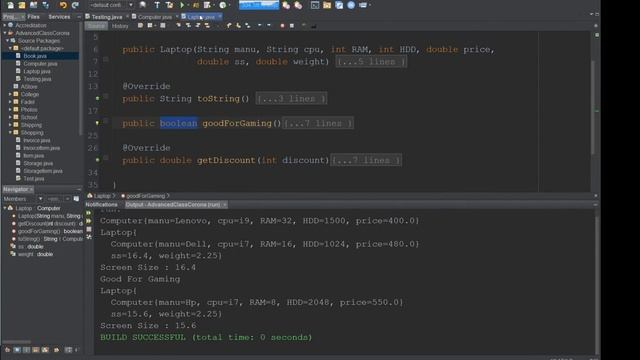
Task: Expand the Shipping package node
Action: pyautogui.click(x=10, y=125)
